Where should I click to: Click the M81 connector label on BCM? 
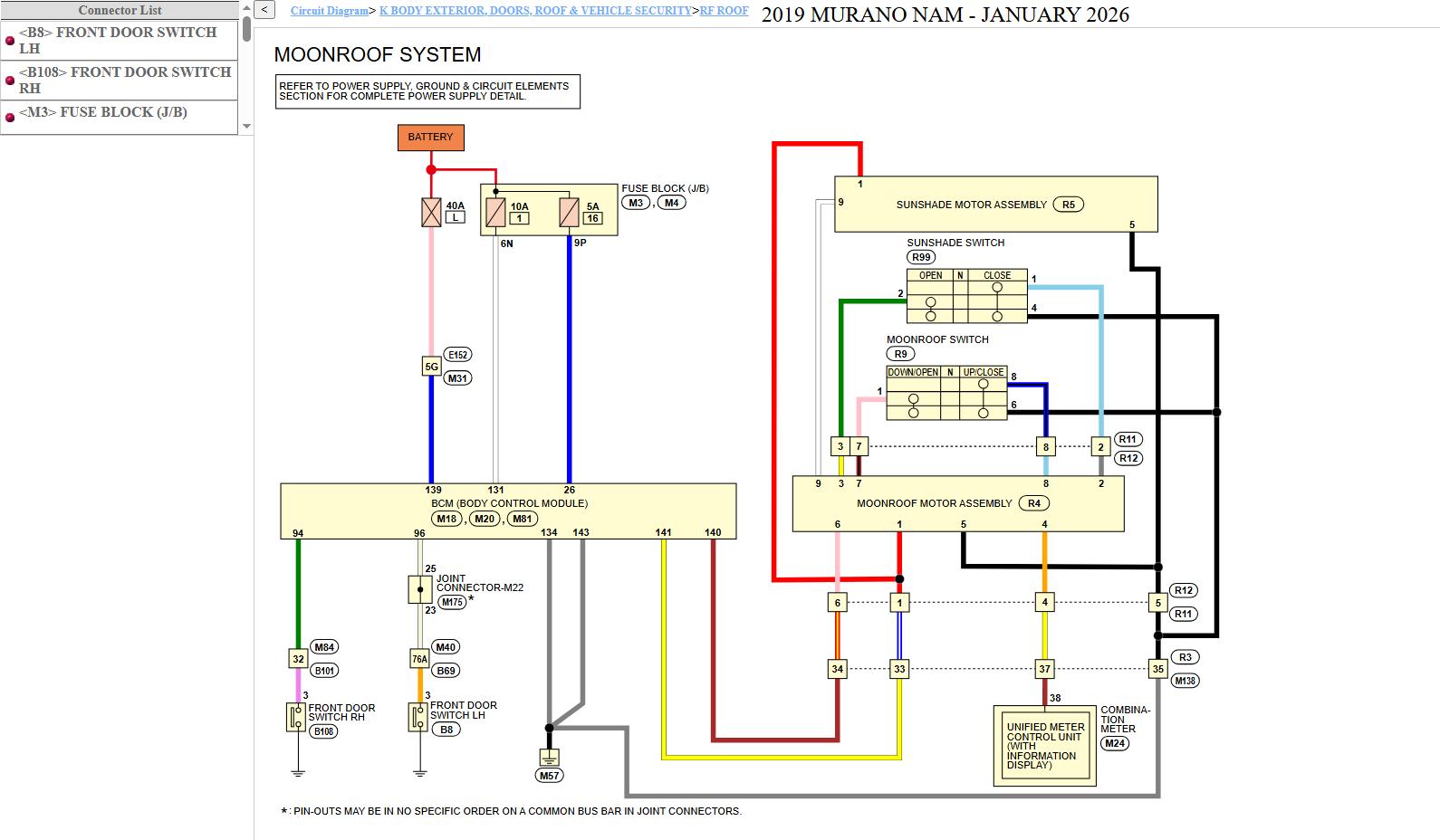(523, 519)
